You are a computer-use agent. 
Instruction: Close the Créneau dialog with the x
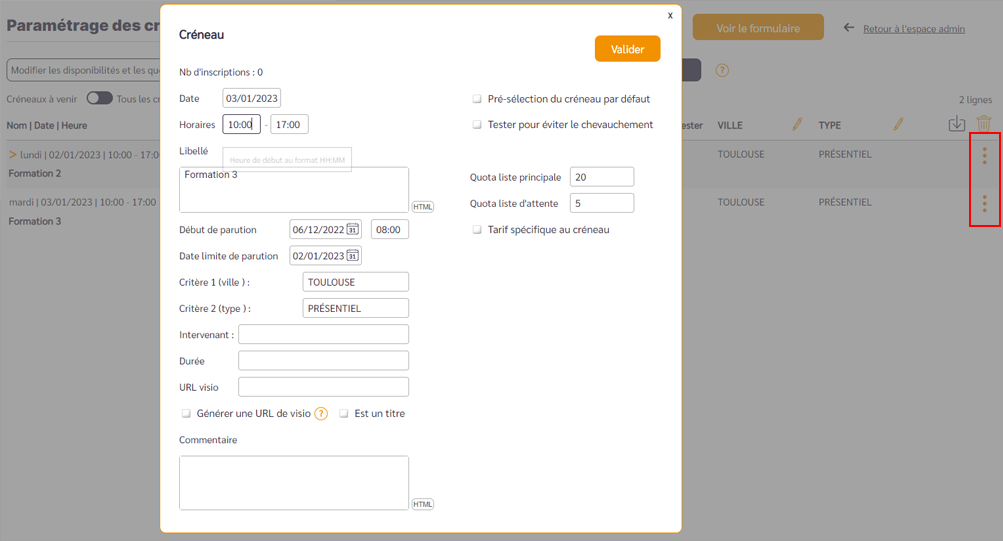click(x=670, y=16)
